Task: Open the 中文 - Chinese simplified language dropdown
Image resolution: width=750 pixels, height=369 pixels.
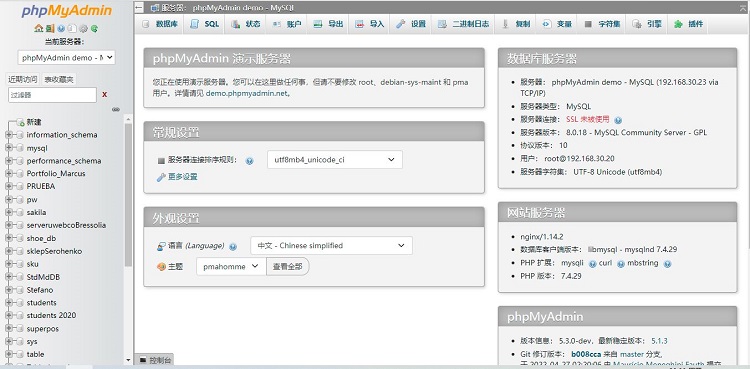Action: 331,246
